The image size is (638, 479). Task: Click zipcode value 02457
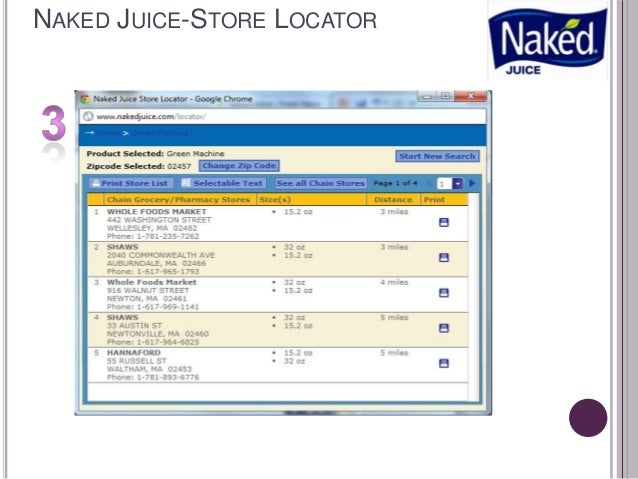179,166
